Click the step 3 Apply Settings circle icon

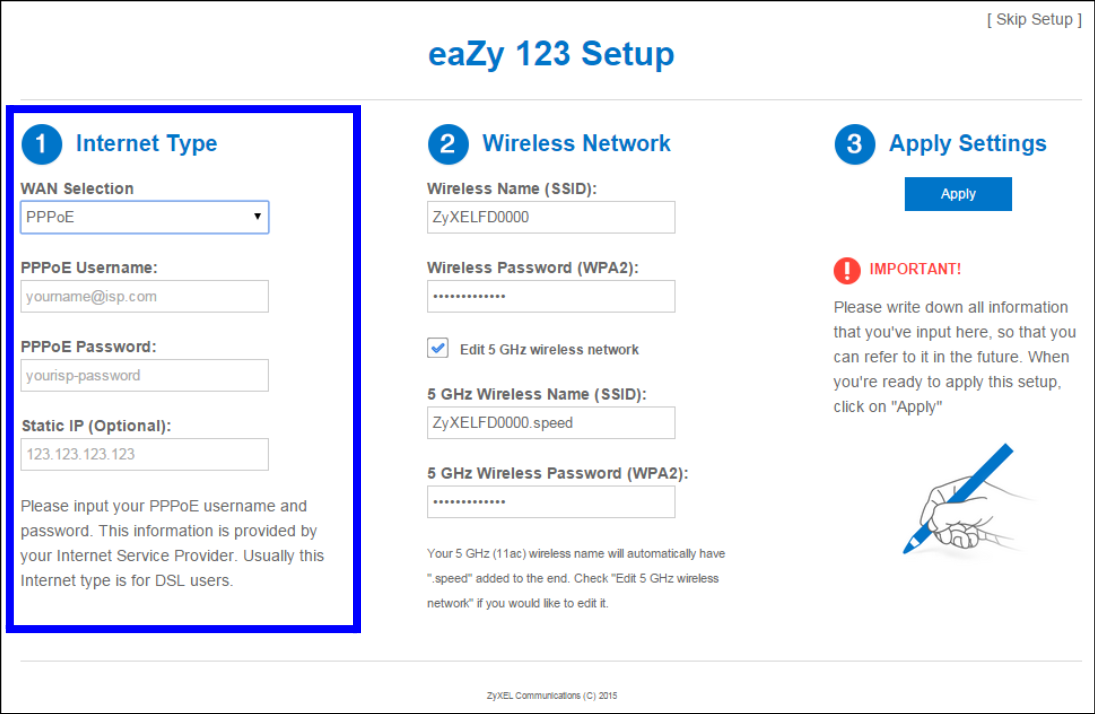click(853, 144)
